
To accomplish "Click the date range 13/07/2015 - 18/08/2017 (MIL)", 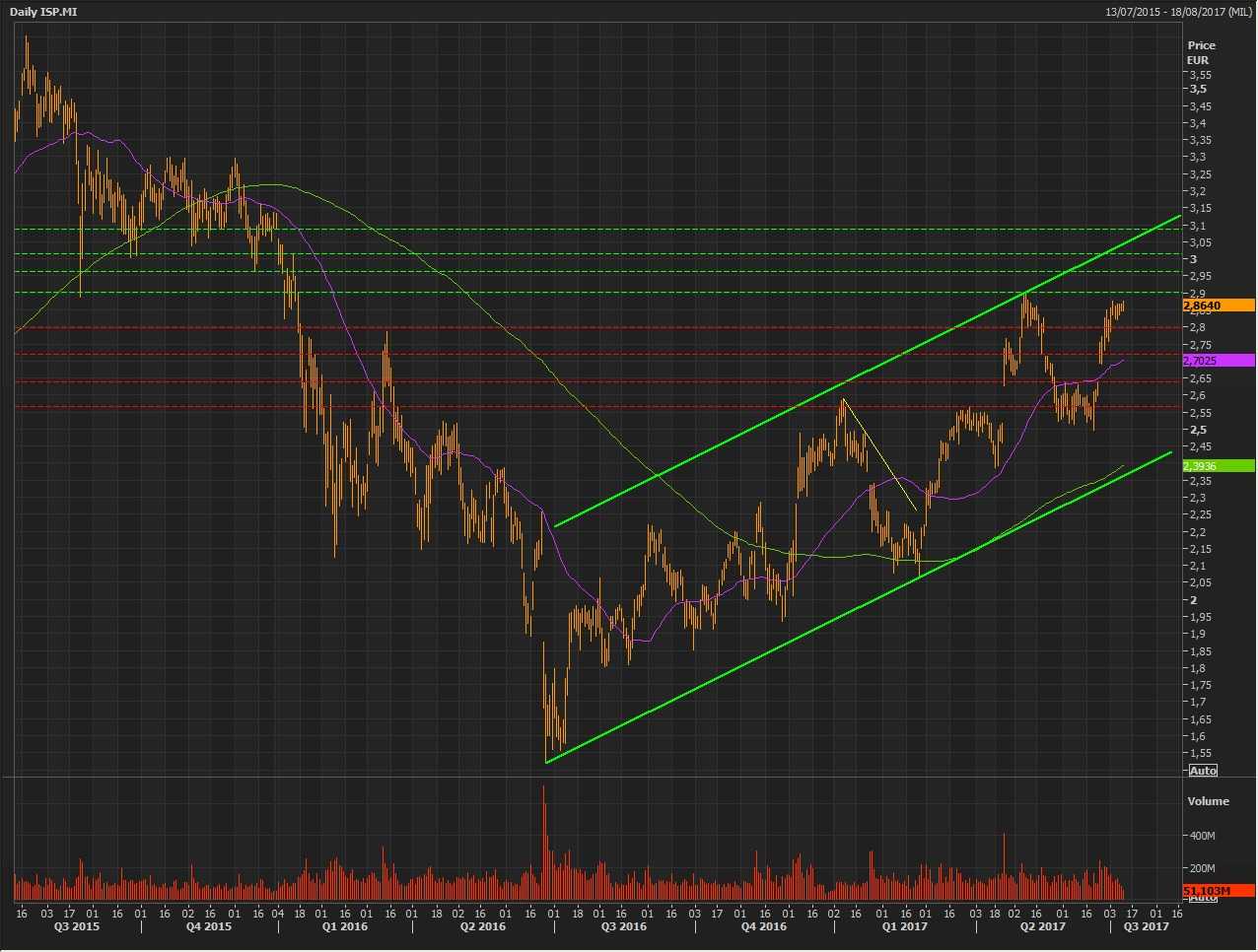I will click(1178, 12).
